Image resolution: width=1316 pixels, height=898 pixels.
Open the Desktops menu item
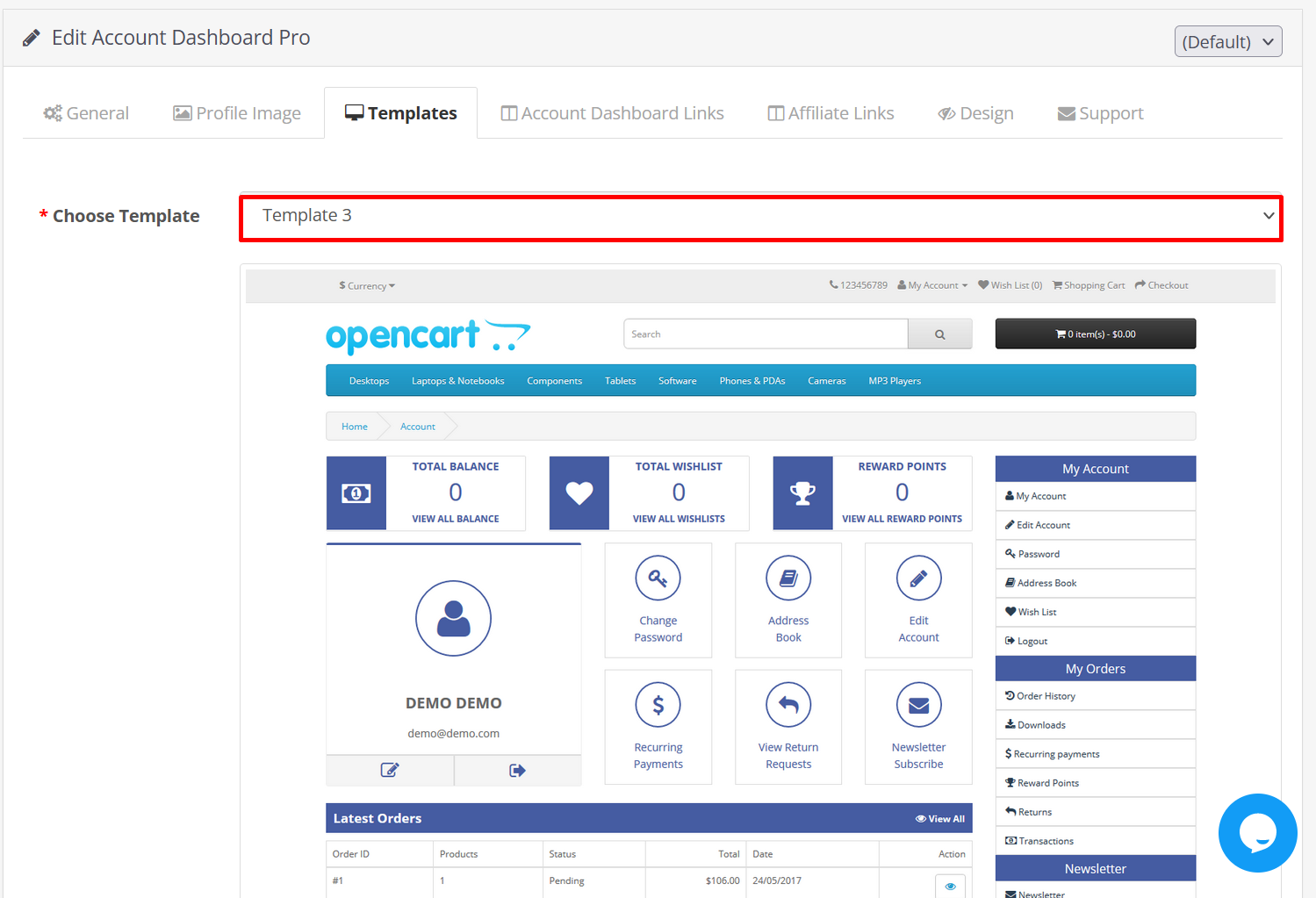pos(369,381)
